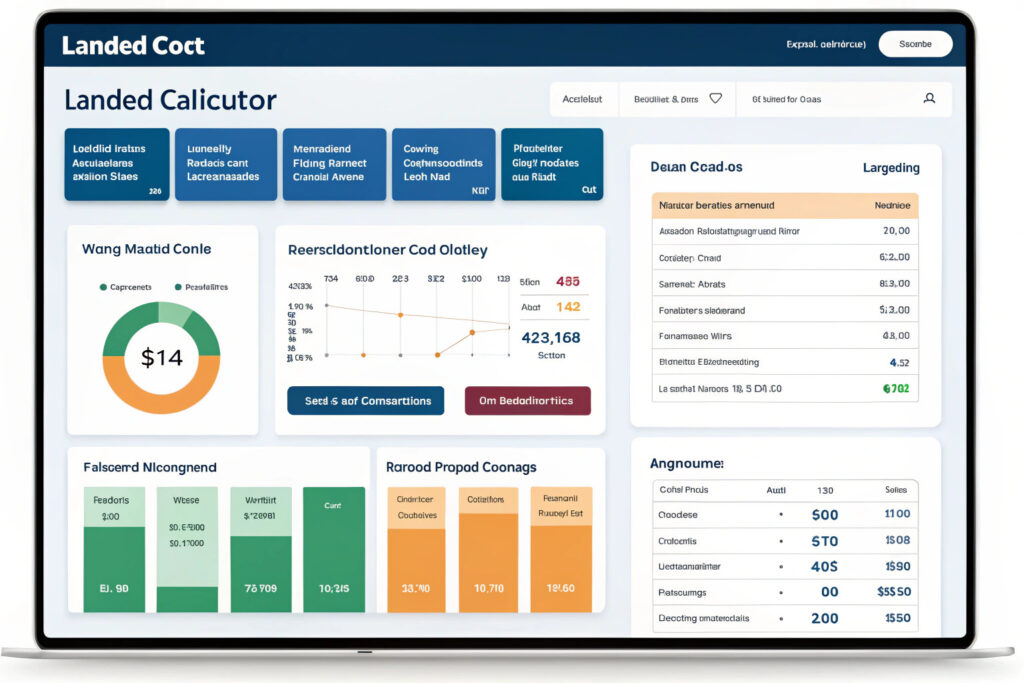
Task: Toggle the Peasfalitres legend dot
Action: click(x=178, y=287)
